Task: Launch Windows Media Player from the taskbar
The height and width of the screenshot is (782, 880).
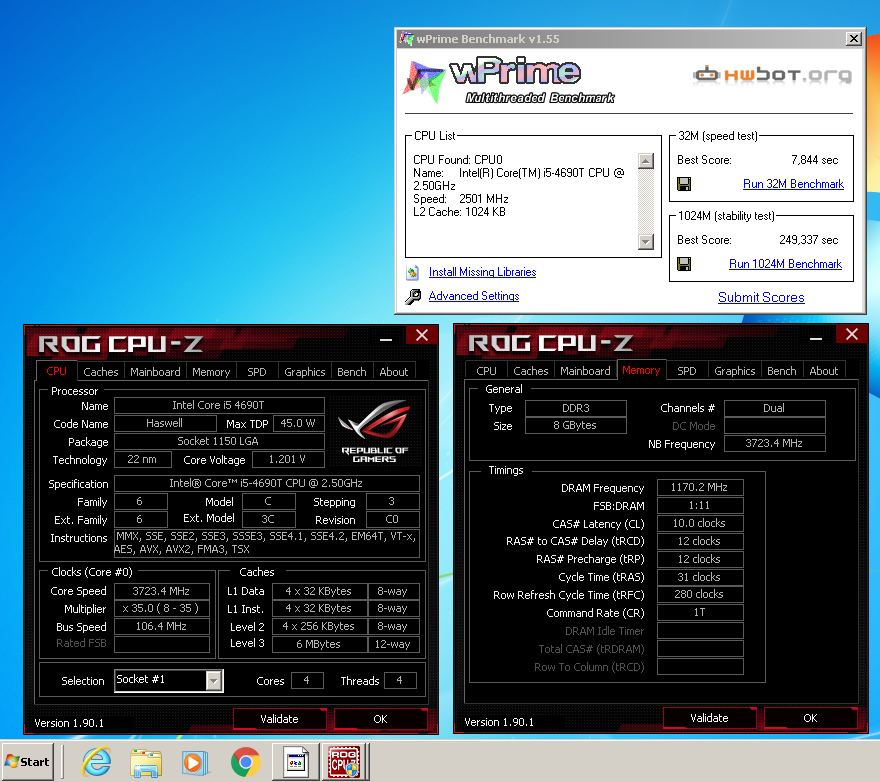Action: click(195, 762)
